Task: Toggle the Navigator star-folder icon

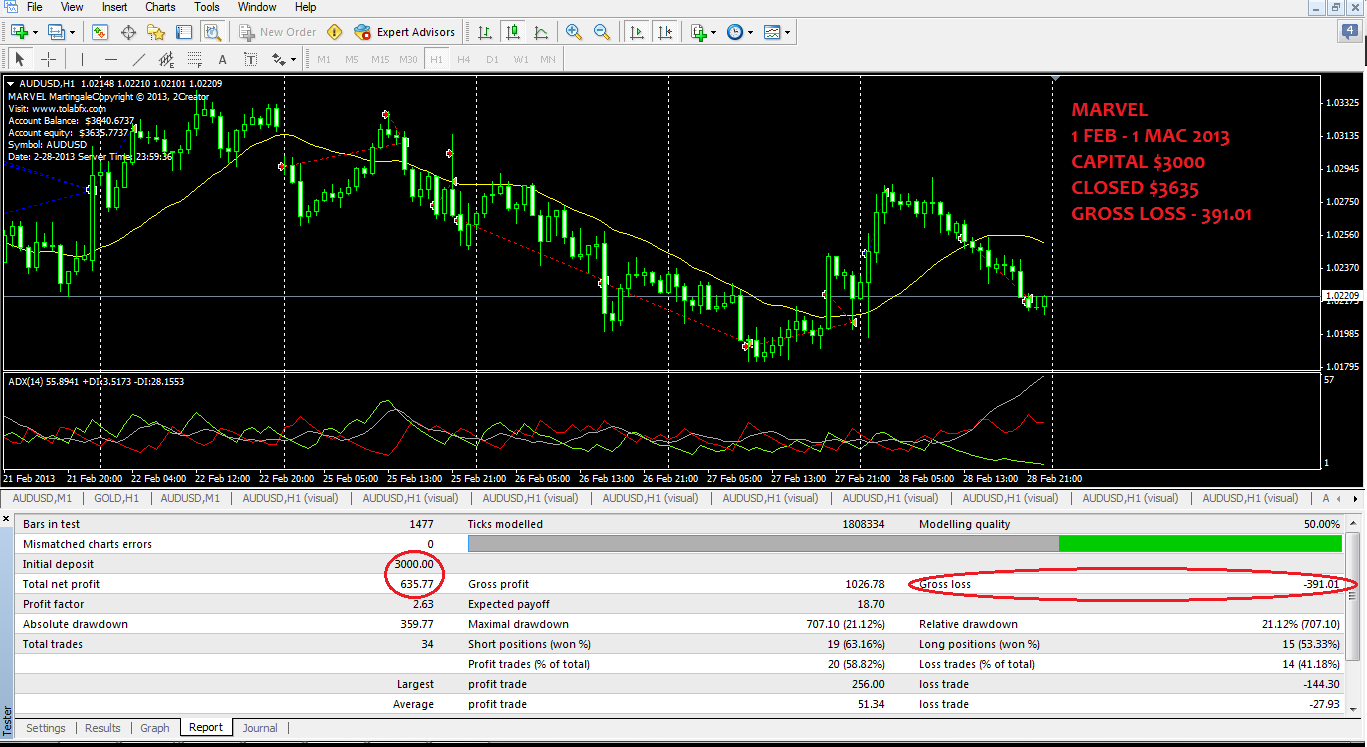Action: point(156,32)
